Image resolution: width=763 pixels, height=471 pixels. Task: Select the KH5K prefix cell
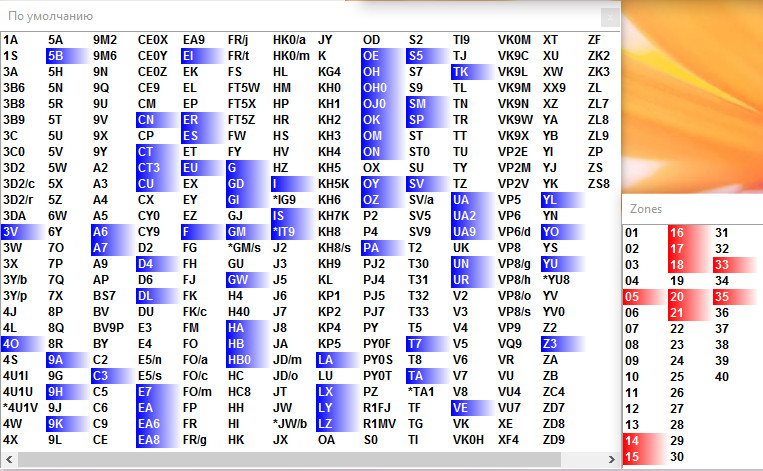[x=333, y=184]
